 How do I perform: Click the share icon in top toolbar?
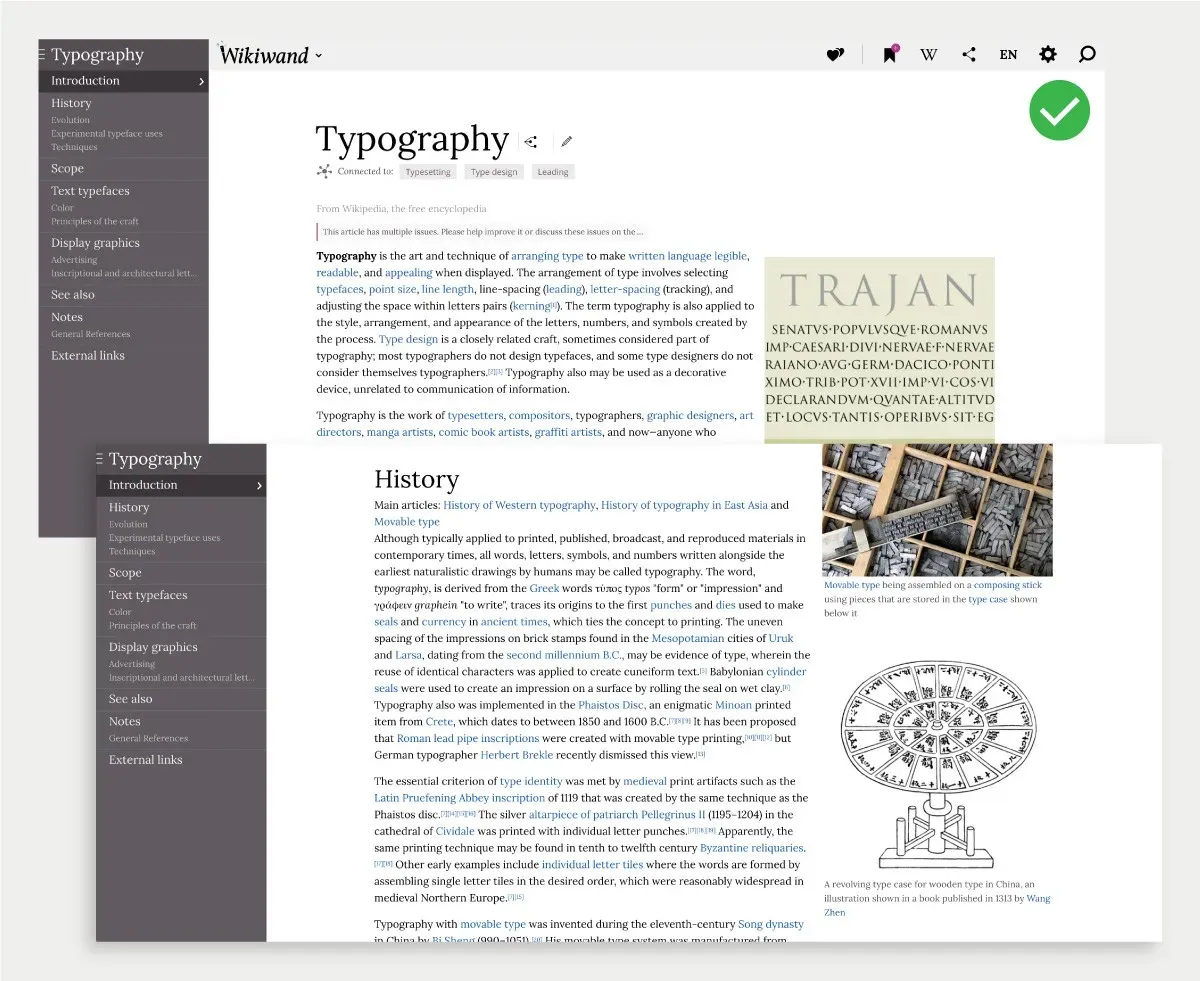coord(968,55)
